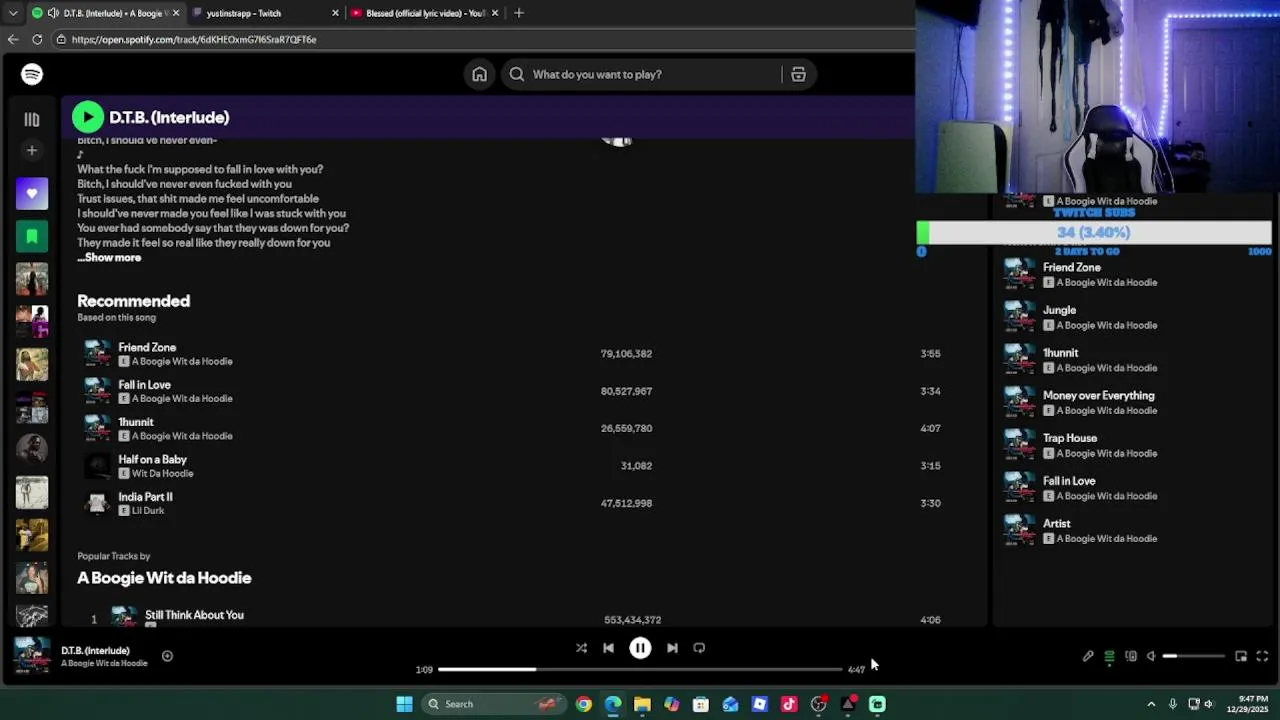Click the Spotify logo icon

[32, 74]
